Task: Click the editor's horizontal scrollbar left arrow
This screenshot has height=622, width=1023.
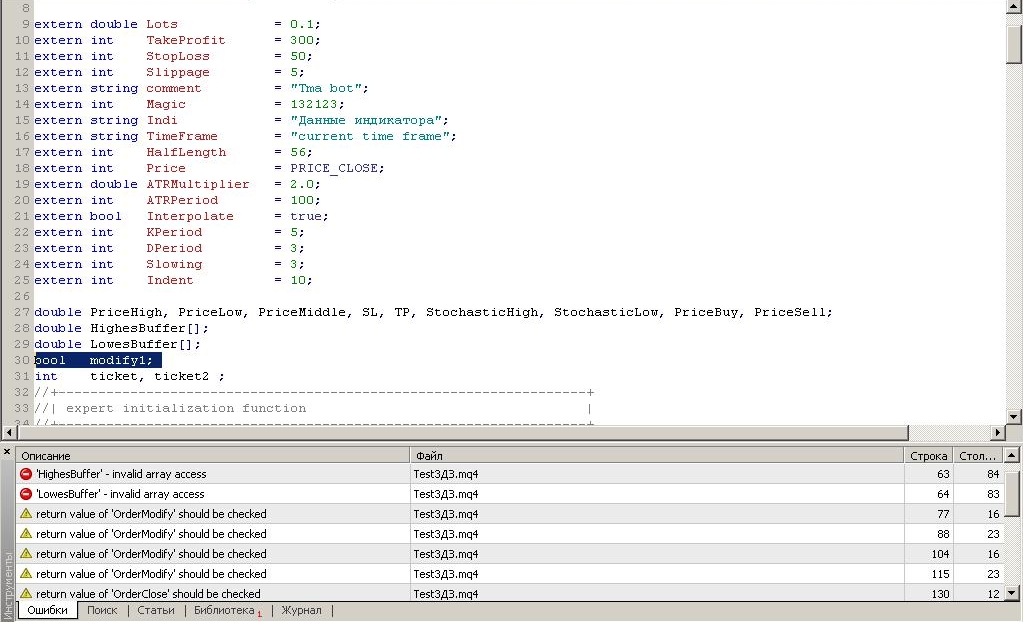Action: tap(8, 432)
